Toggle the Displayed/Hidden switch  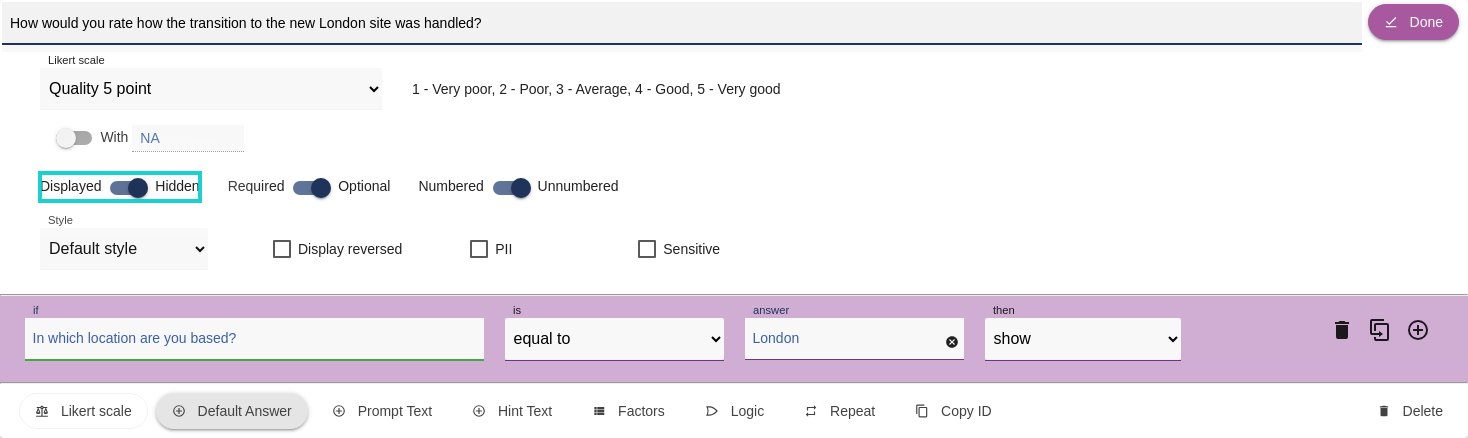(129, 187)
